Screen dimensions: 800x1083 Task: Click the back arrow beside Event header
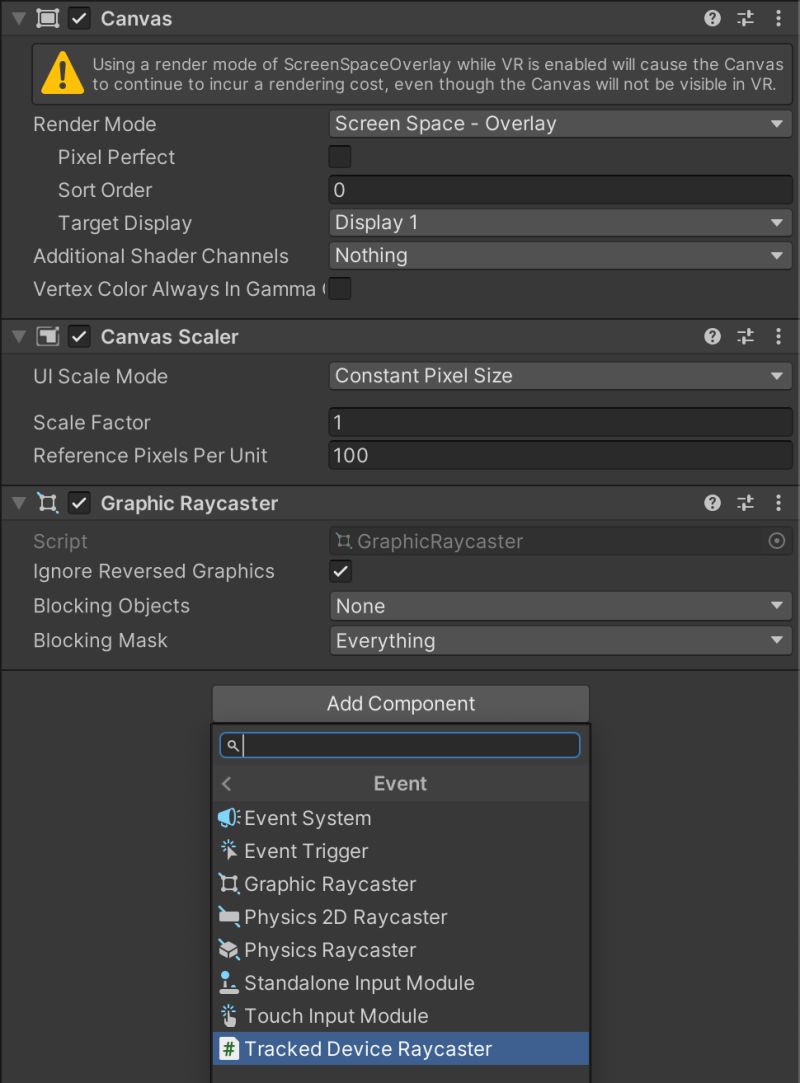click(226, 784)
